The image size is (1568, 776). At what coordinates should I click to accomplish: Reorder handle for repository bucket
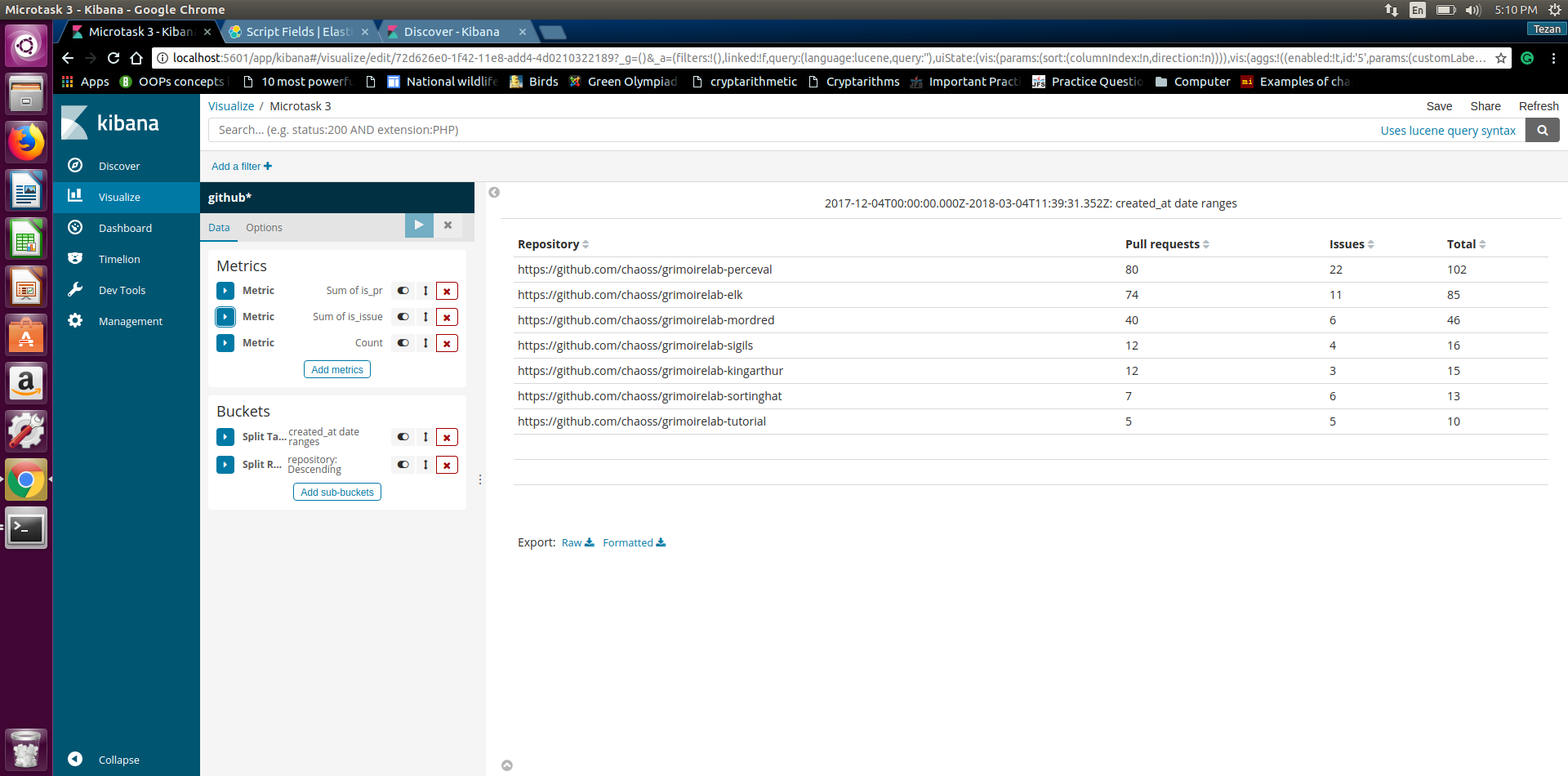click(425, 465)
